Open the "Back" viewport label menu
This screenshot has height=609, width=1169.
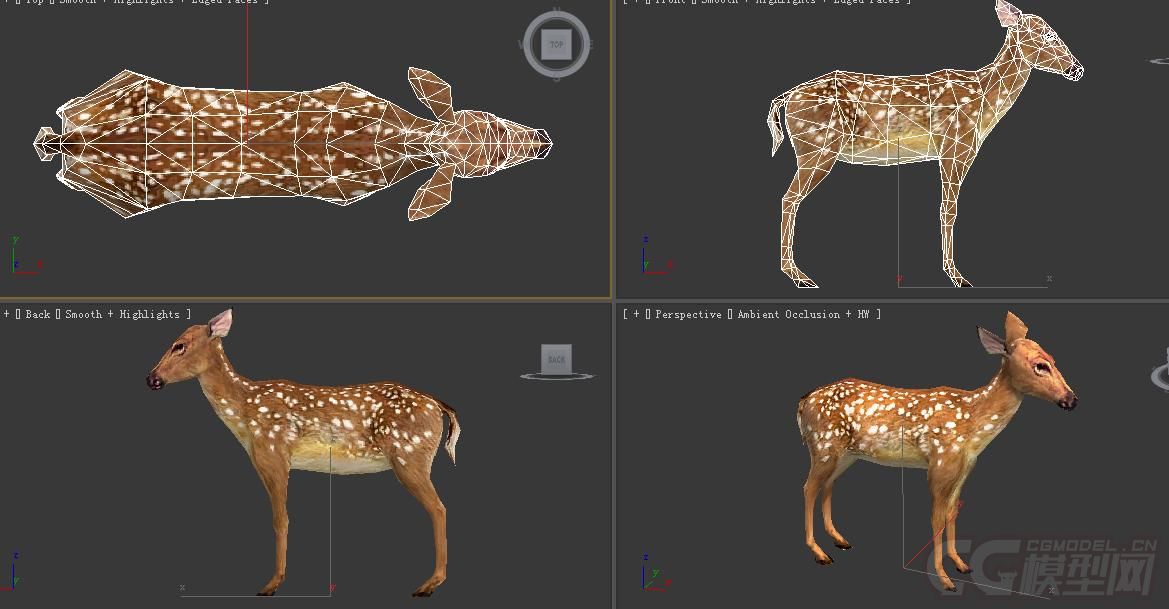coord(38,315)
